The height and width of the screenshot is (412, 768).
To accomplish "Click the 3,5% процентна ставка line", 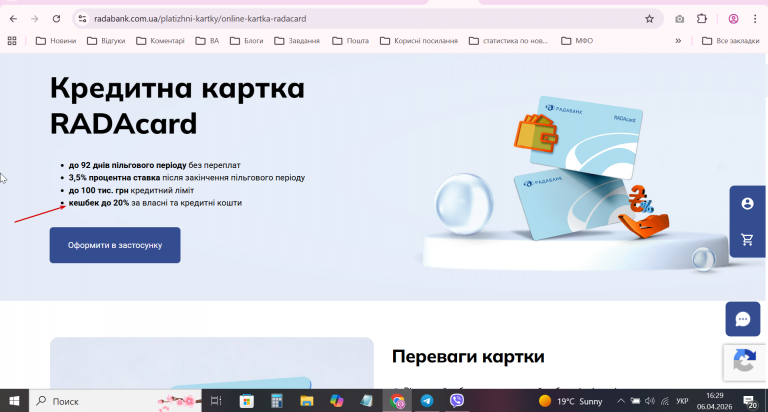I will coord(187,177).
